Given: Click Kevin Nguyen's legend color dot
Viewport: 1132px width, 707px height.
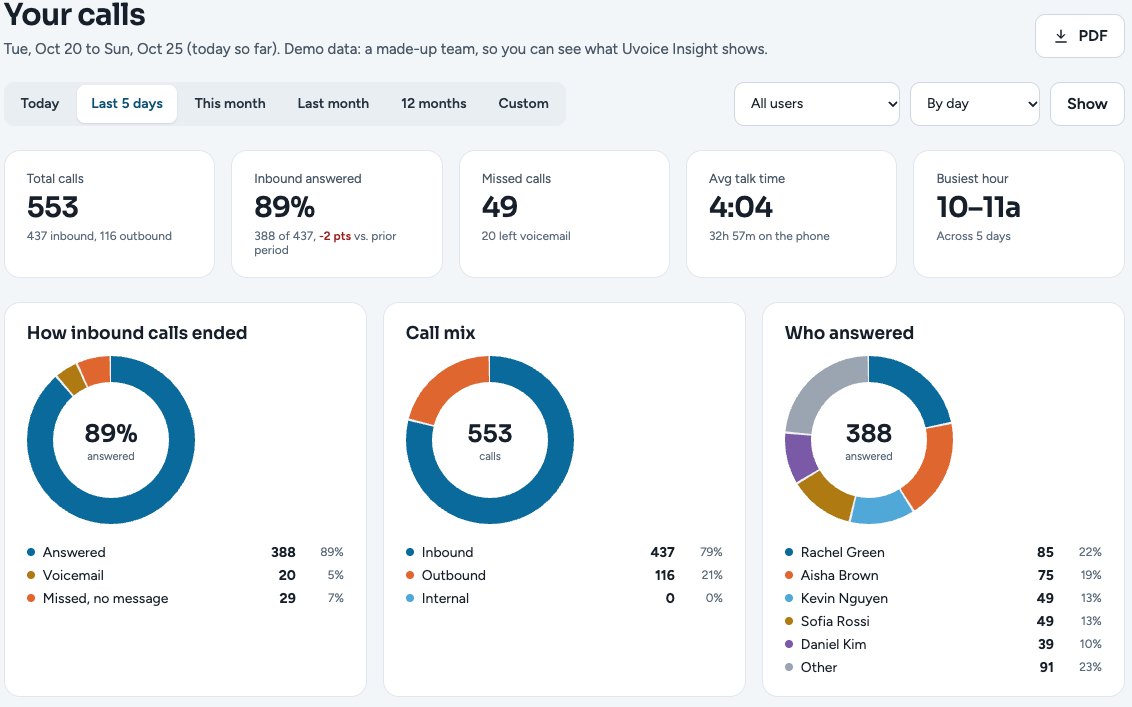Looking at the screenshot, I should pos(789,599).
